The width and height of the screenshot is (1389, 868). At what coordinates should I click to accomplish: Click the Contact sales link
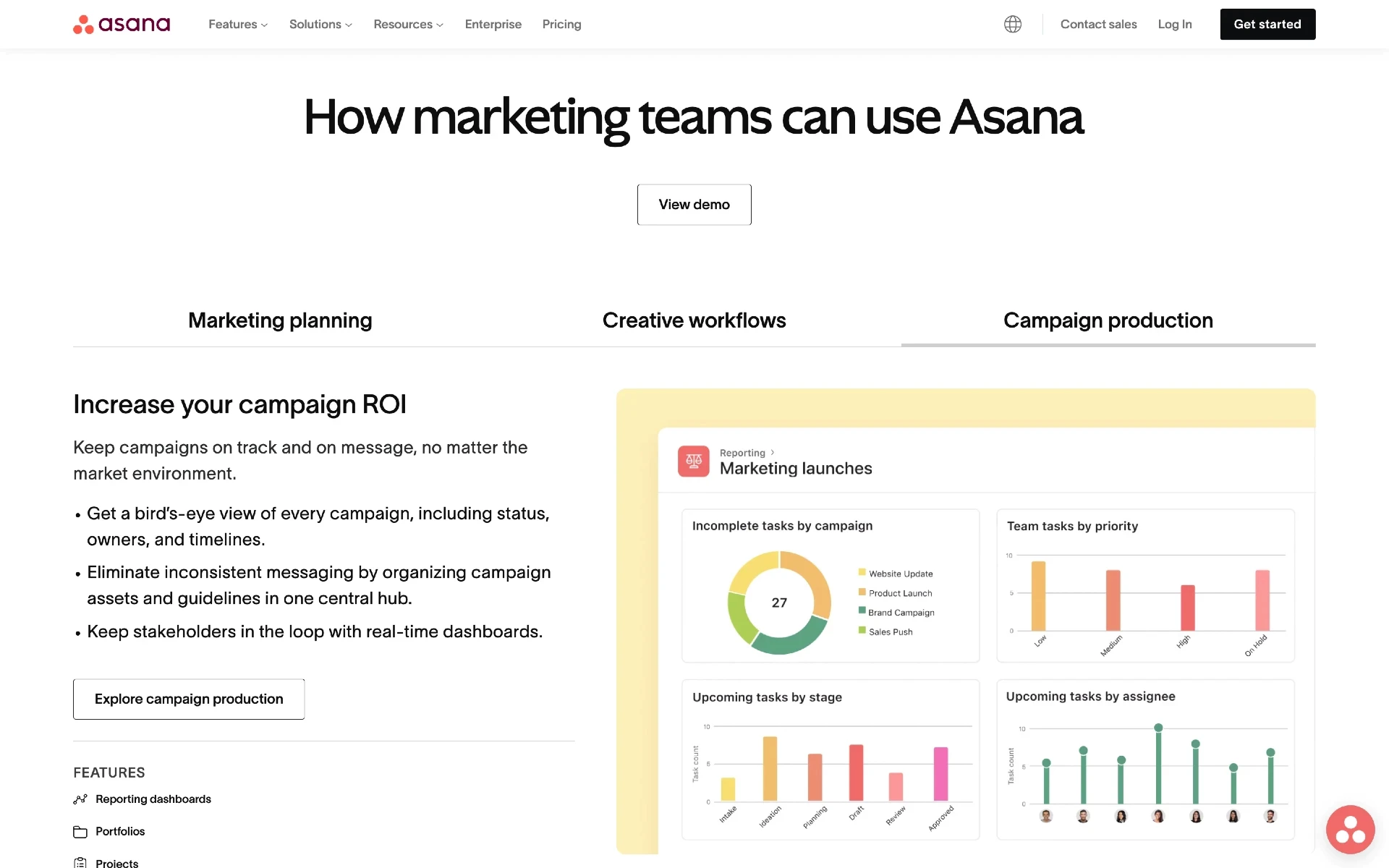point(1098,24)
